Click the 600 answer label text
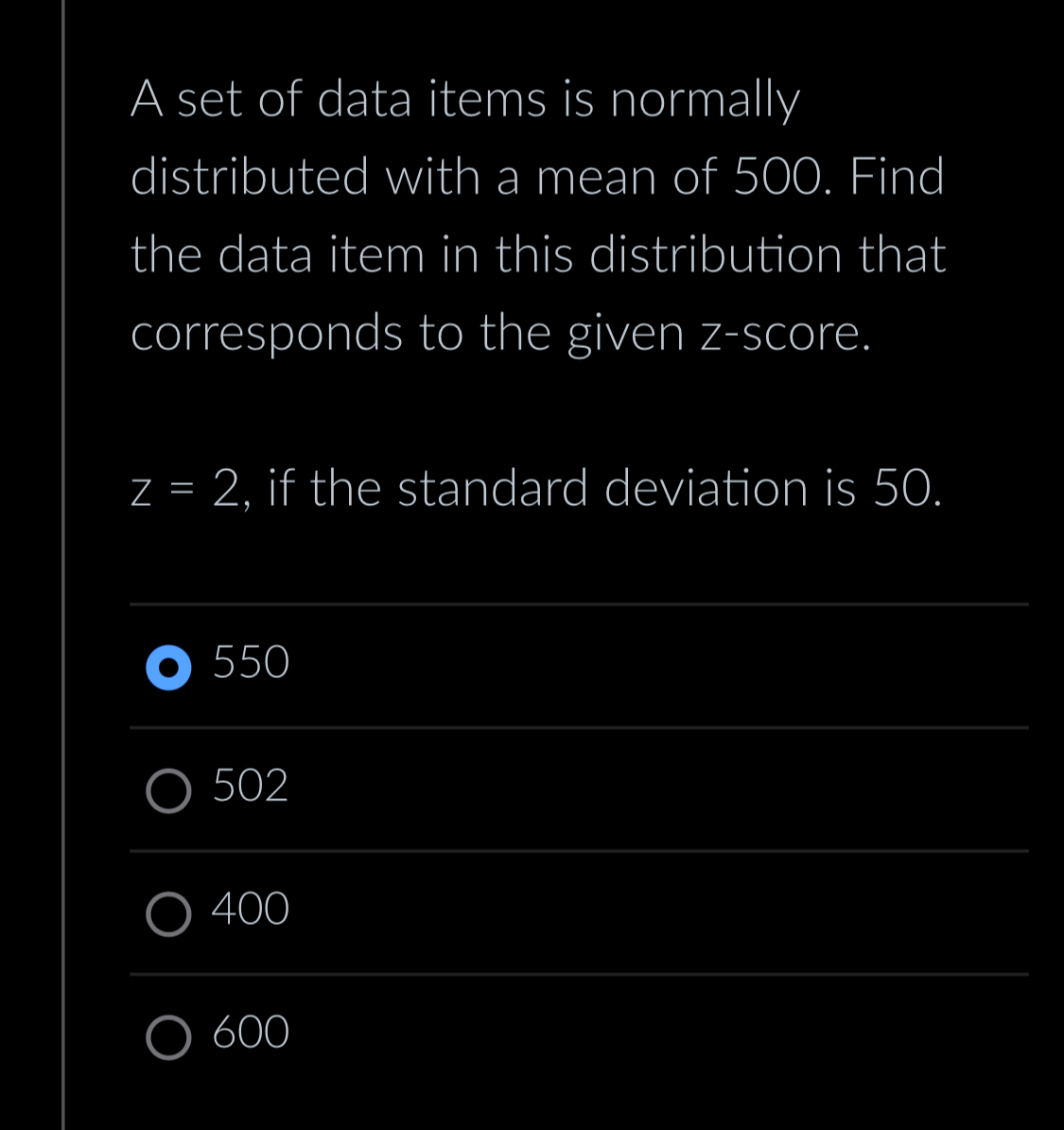1064x1130 pixels. pyautogui.click(x=248, y=1033)
